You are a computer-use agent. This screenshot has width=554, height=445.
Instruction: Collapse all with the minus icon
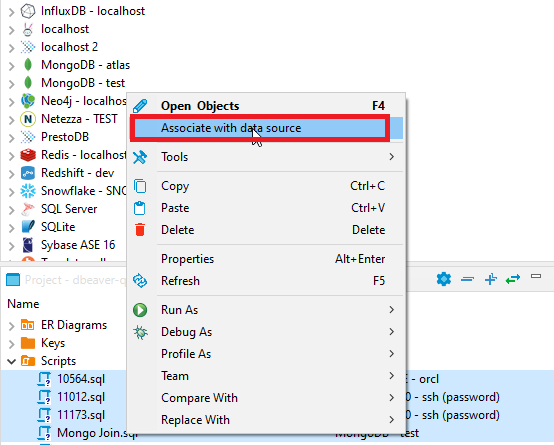coord(467,279)
